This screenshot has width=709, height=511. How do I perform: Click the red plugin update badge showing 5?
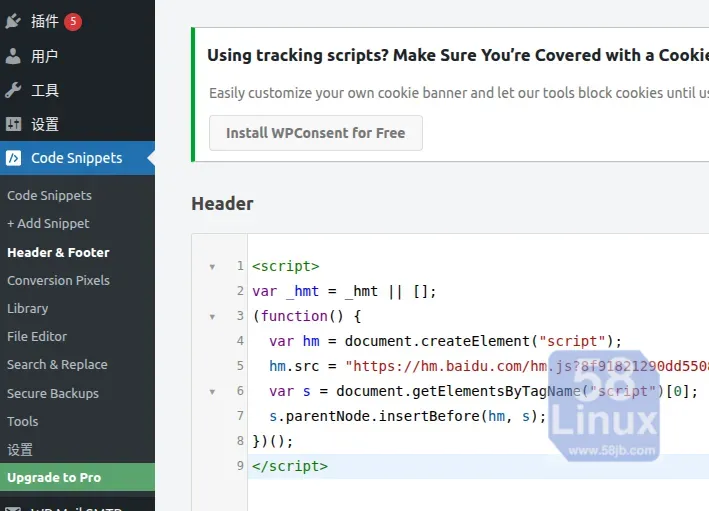point(73,22)
